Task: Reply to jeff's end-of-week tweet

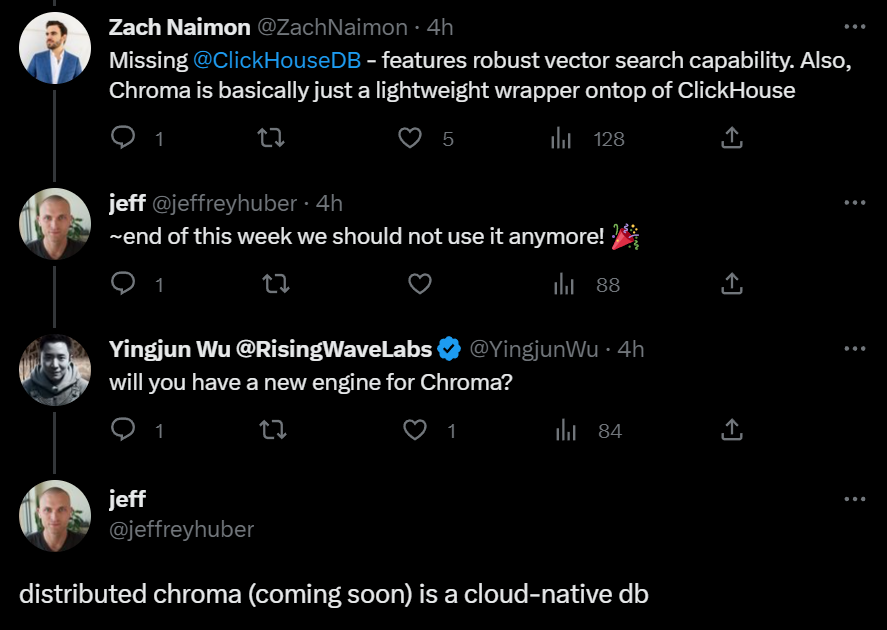Action: pyautogui.click(x=123, y=284)
